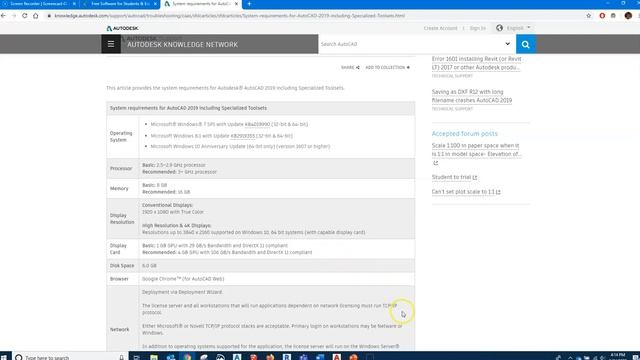Click the Disk Space row label

122,266
